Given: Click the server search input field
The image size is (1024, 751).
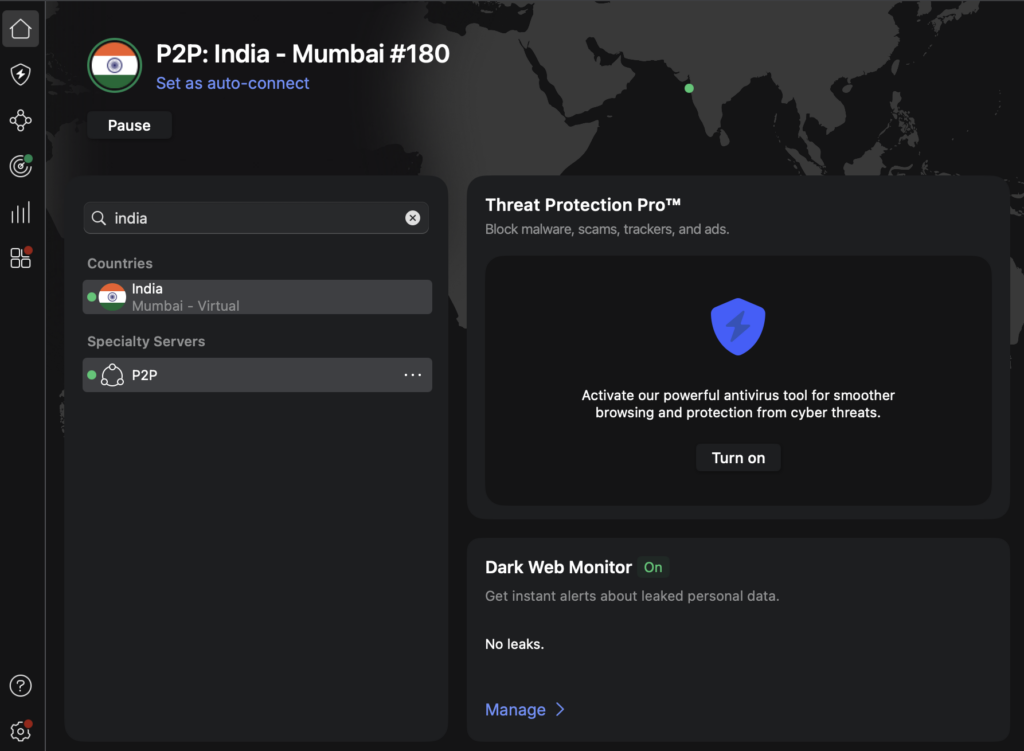Looking at the screenshot, I should [x=256, y=218].
